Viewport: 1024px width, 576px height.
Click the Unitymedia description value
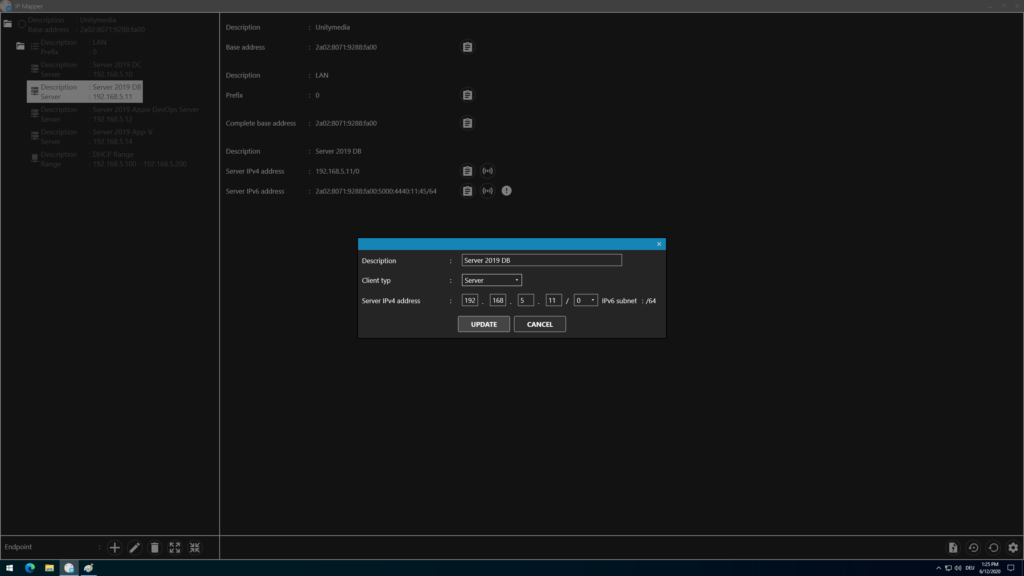click(x=332, y=27)
